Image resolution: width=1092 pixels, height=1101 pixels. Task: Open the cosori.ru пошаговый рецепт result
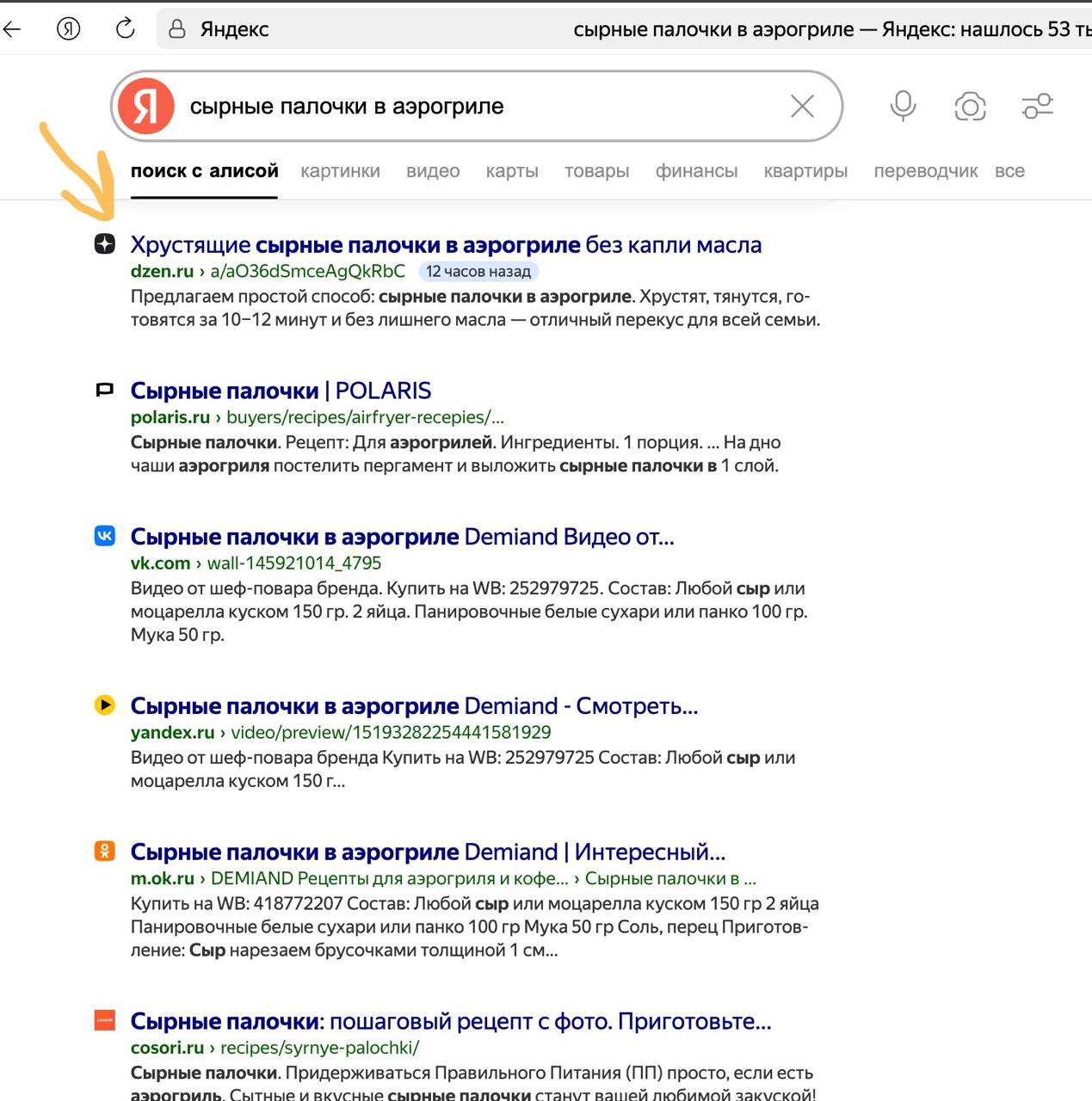tap(451, 1021)
